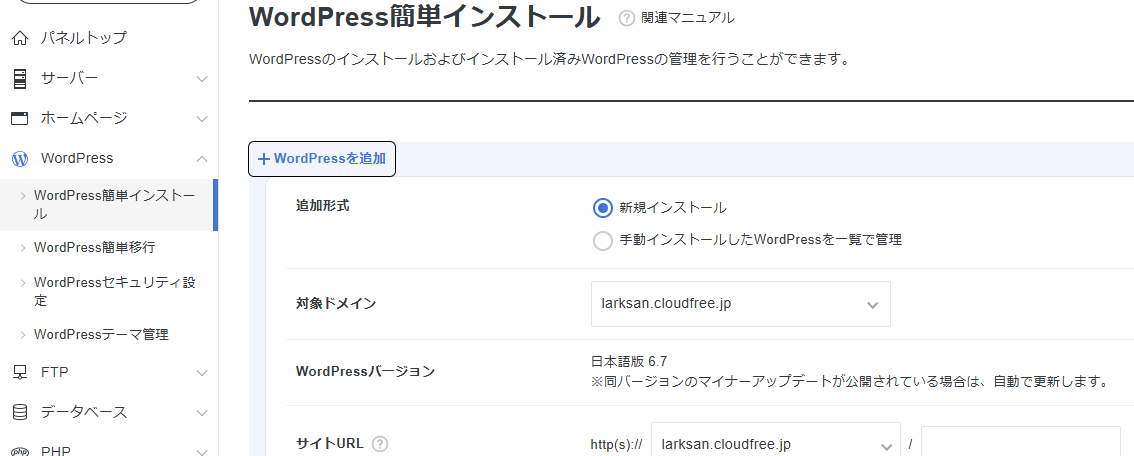Select the 新規インストール radio button

[x=602, y=208]
